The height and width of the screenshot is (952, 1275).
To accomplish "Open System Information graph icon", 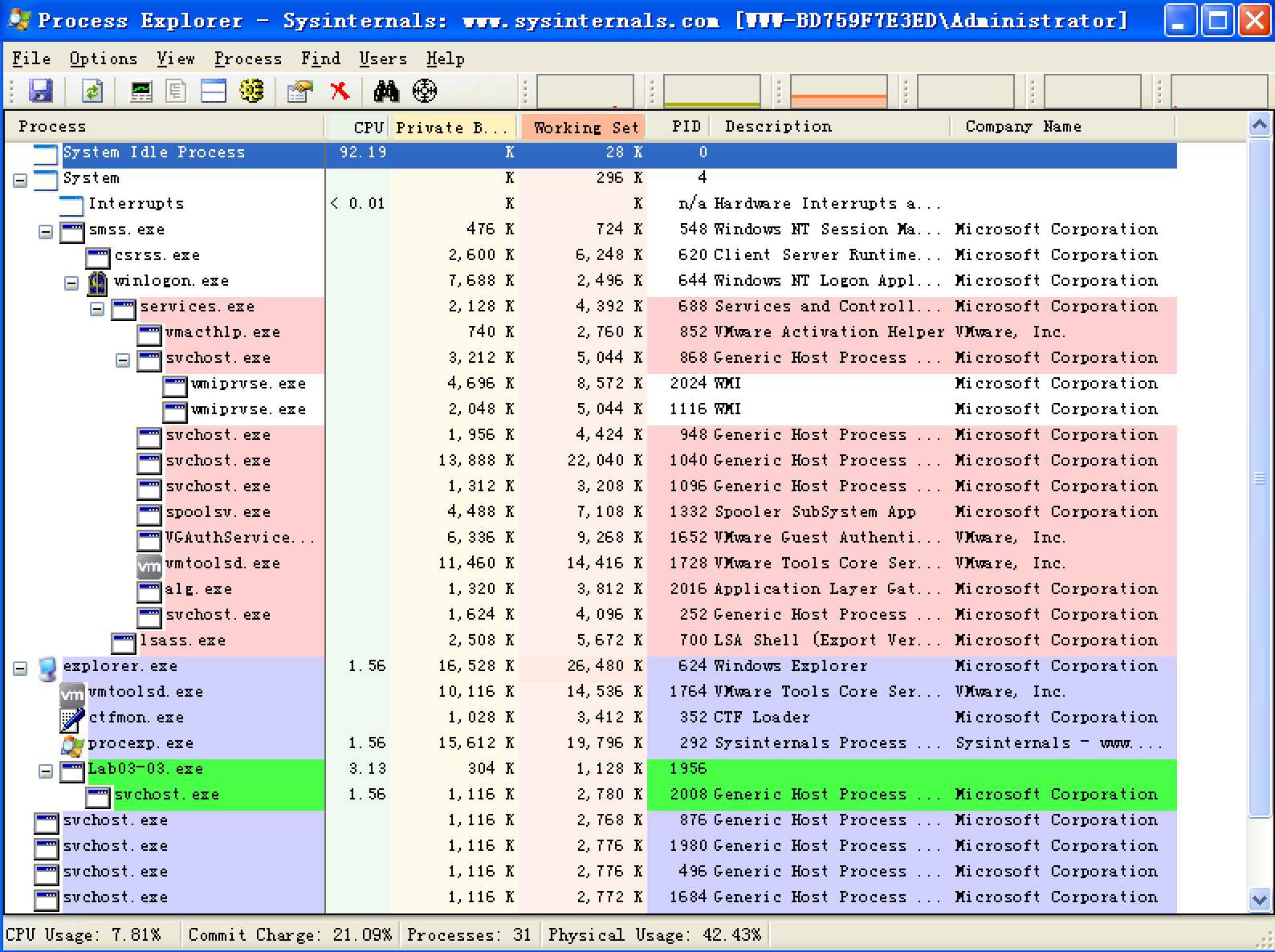I will click(141, 91).
